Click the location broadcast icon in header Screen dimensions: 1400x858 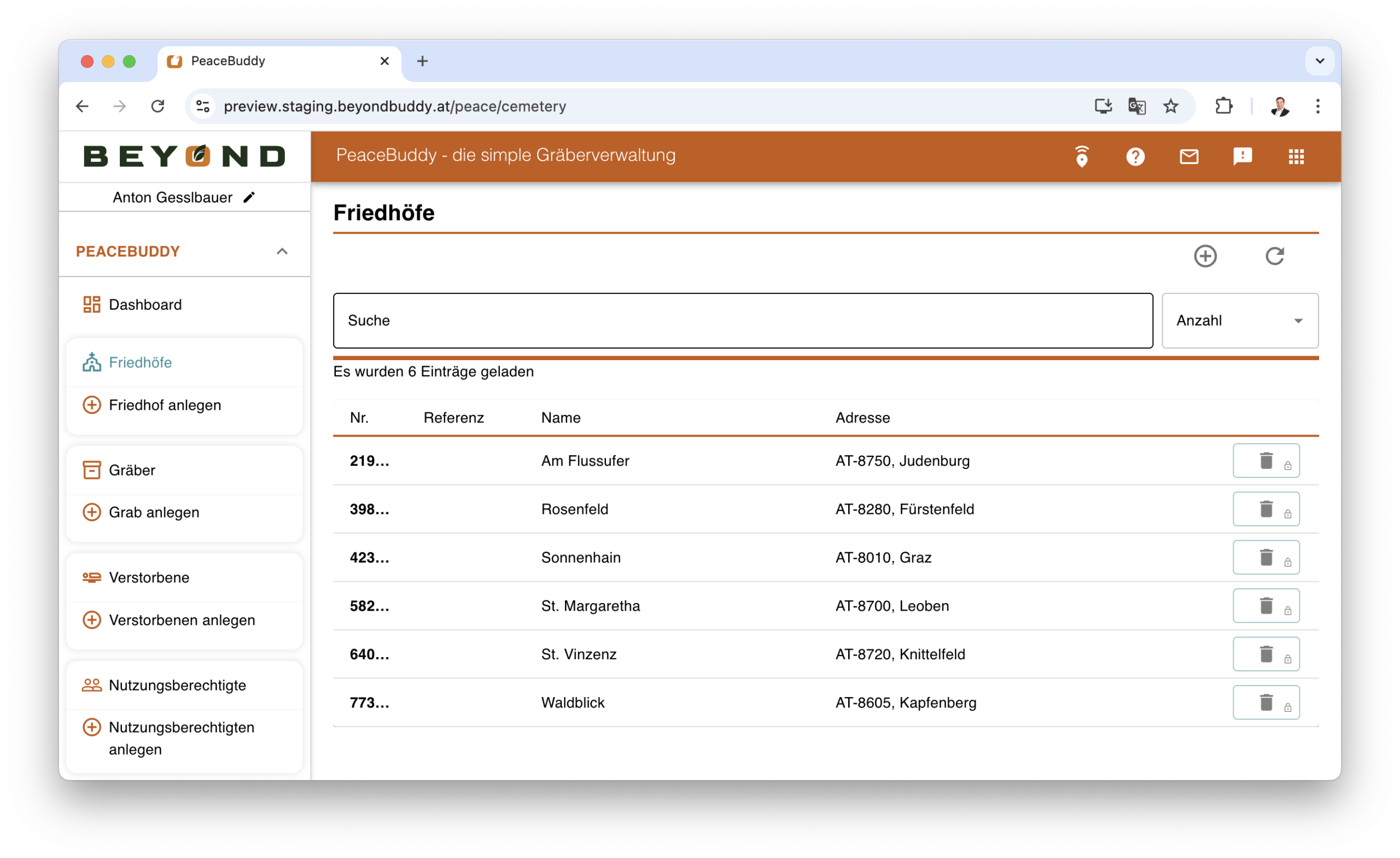[x=1082, y=156]
